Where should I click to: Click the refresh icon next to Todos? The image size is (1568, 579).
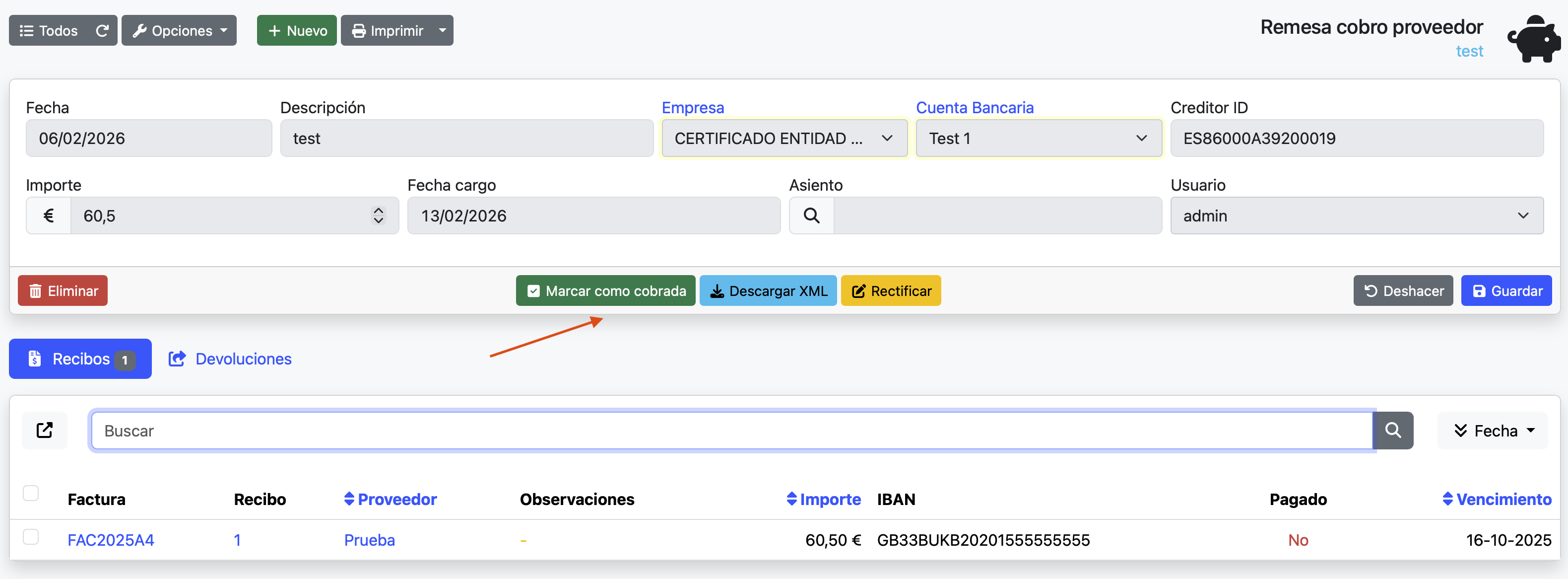102,30
